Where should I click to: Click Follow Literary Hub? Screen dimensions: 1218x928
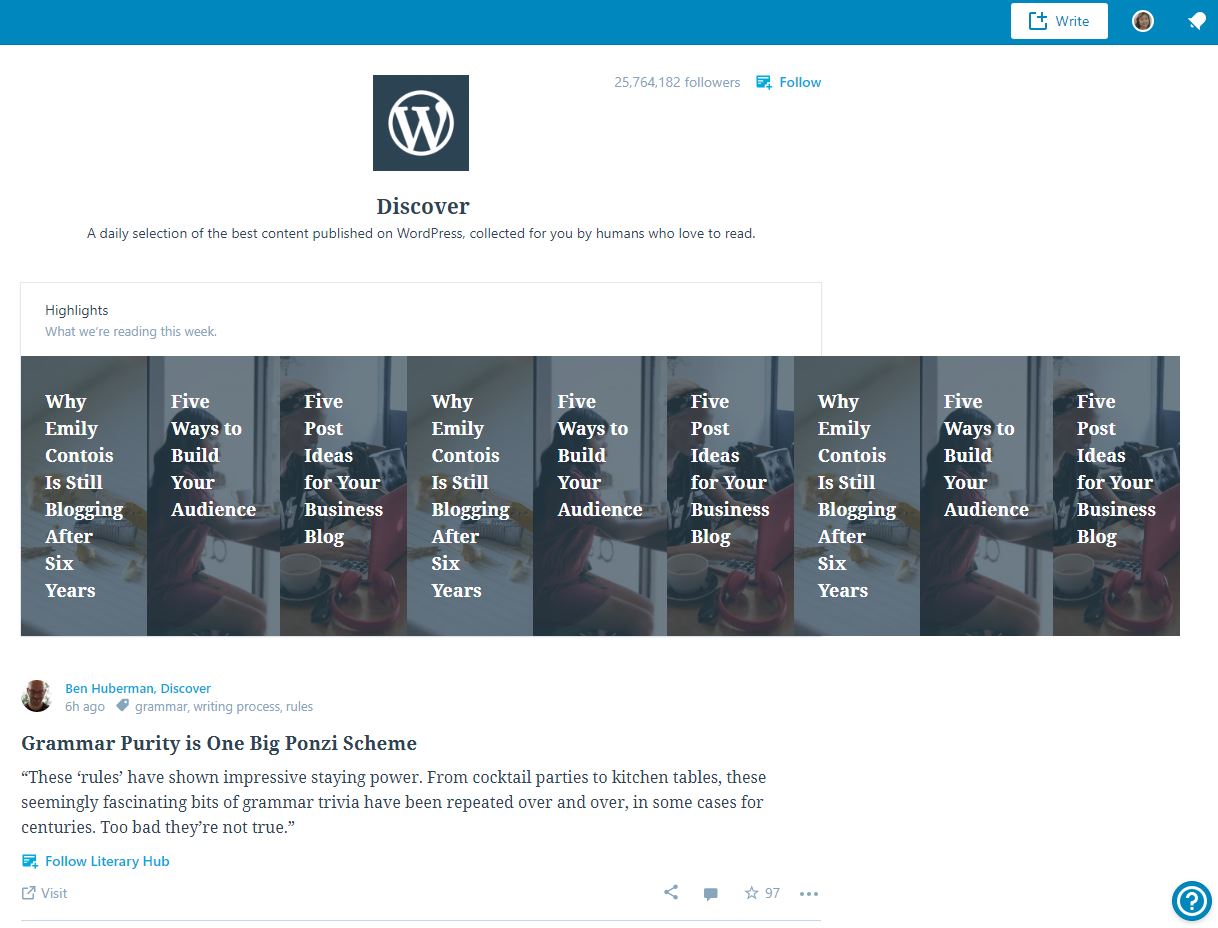click(95, 861)
